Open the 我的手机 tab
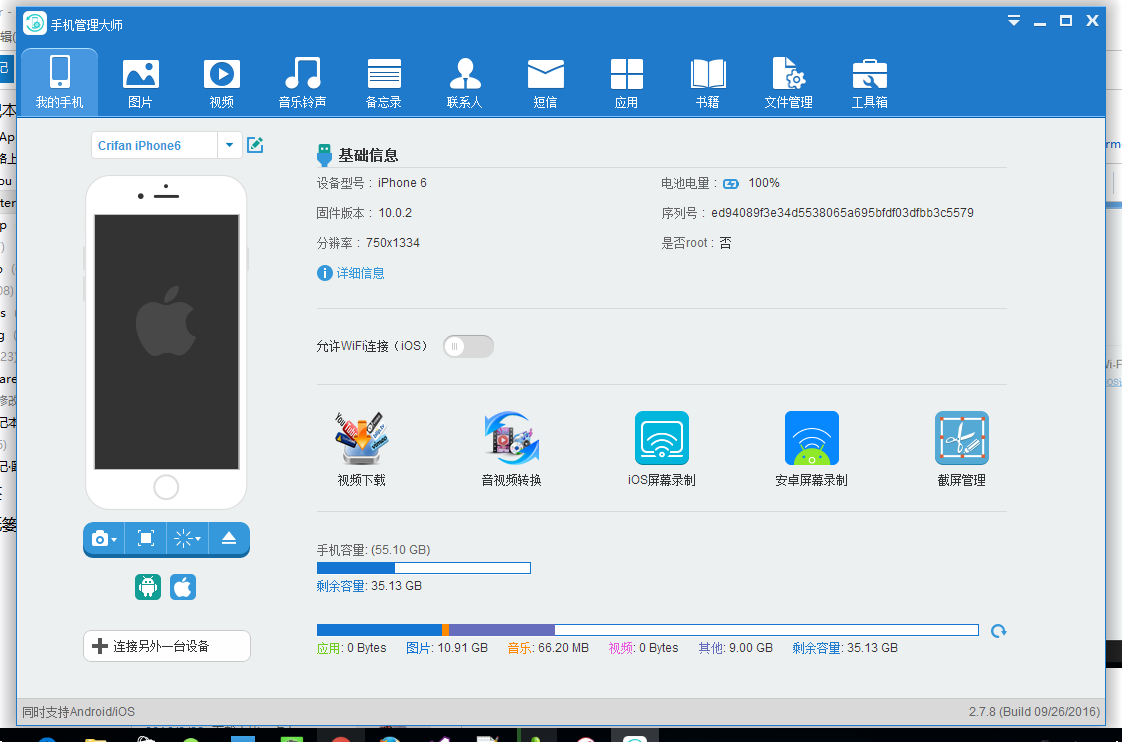The image size is (1122, 742). [59, 82]
